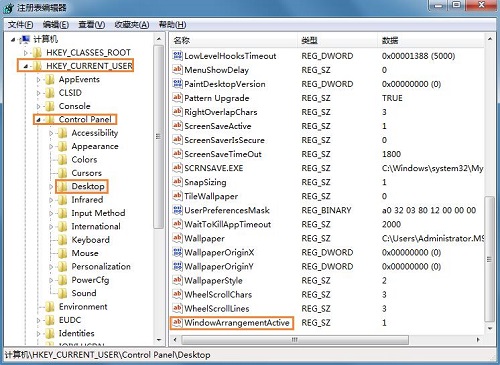
Task: Click the Personalization folder icon
Action: [62, 267]
